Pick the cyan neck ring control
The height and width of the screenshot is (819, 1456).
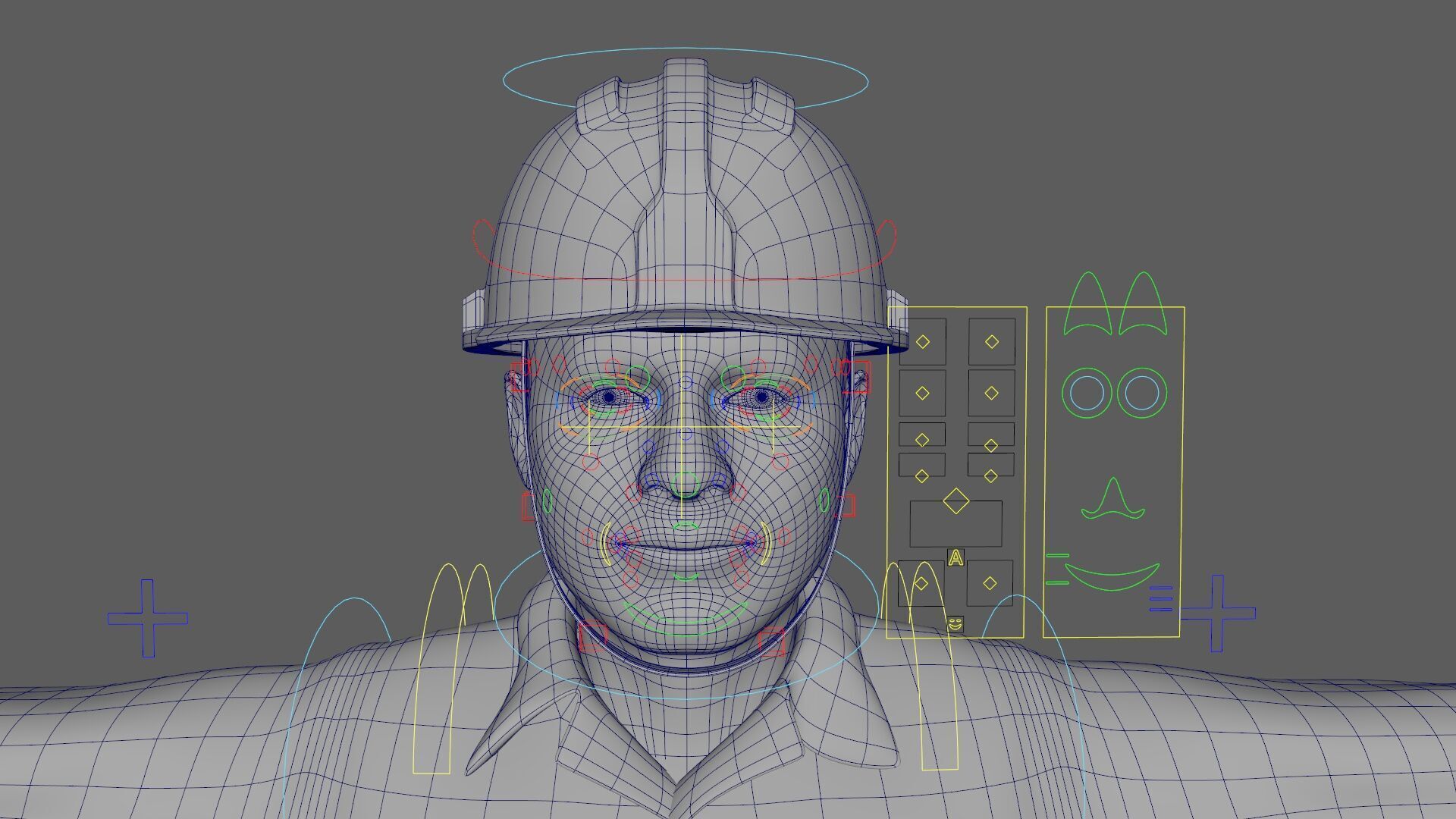pyautogui.click(x=686, y=622)
